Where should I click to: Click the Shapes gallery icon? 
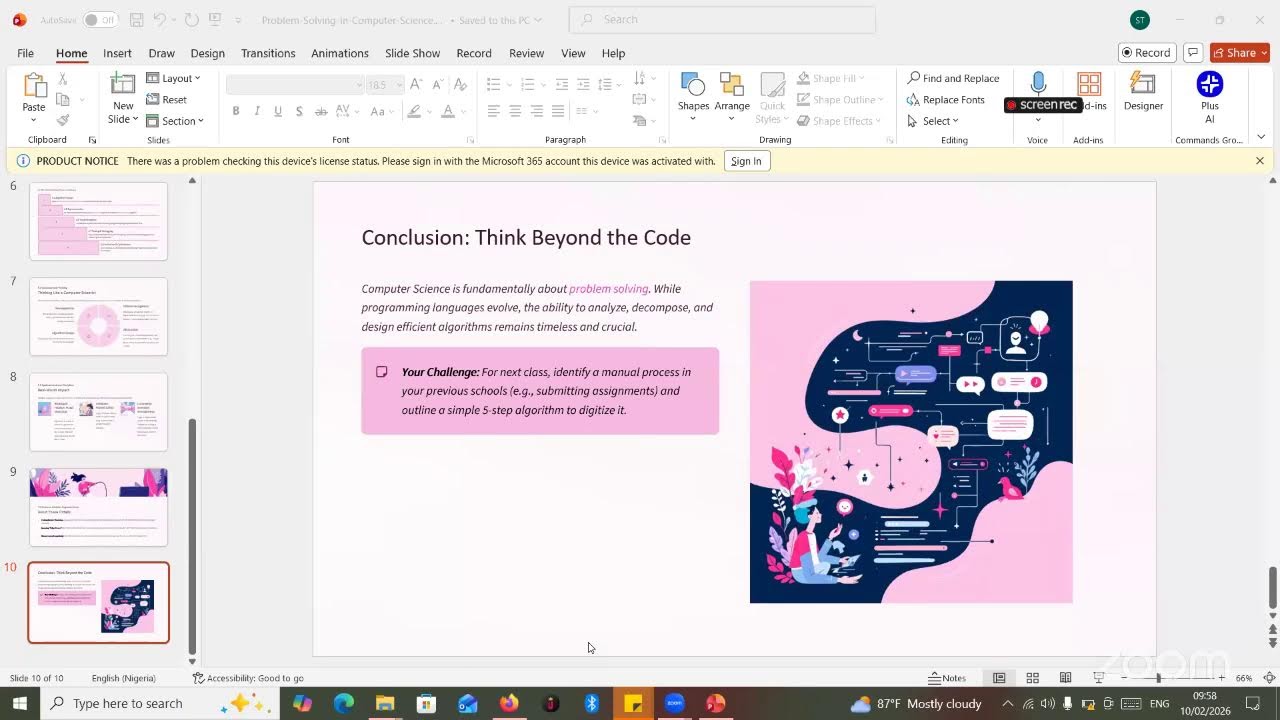point(693,85)
